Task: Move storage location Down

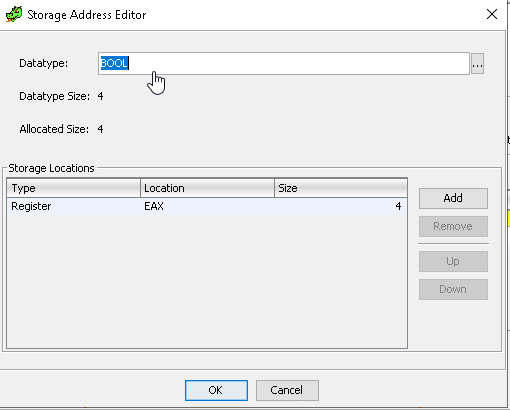Action: click(x=453, y=289)
